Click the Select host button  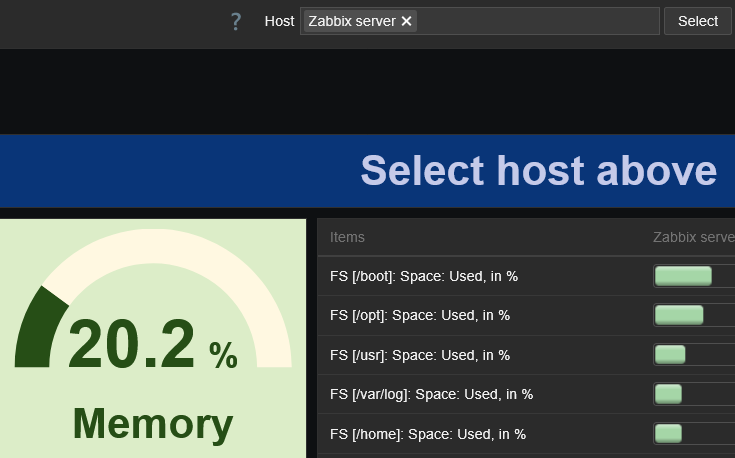697,21
